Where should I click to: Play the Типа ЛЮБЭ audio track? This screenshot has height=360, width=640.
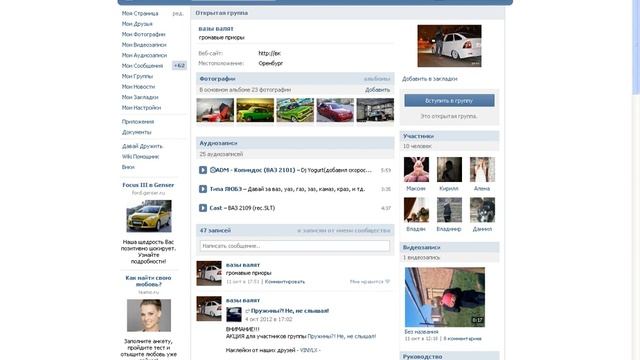[x=203, y=189]
